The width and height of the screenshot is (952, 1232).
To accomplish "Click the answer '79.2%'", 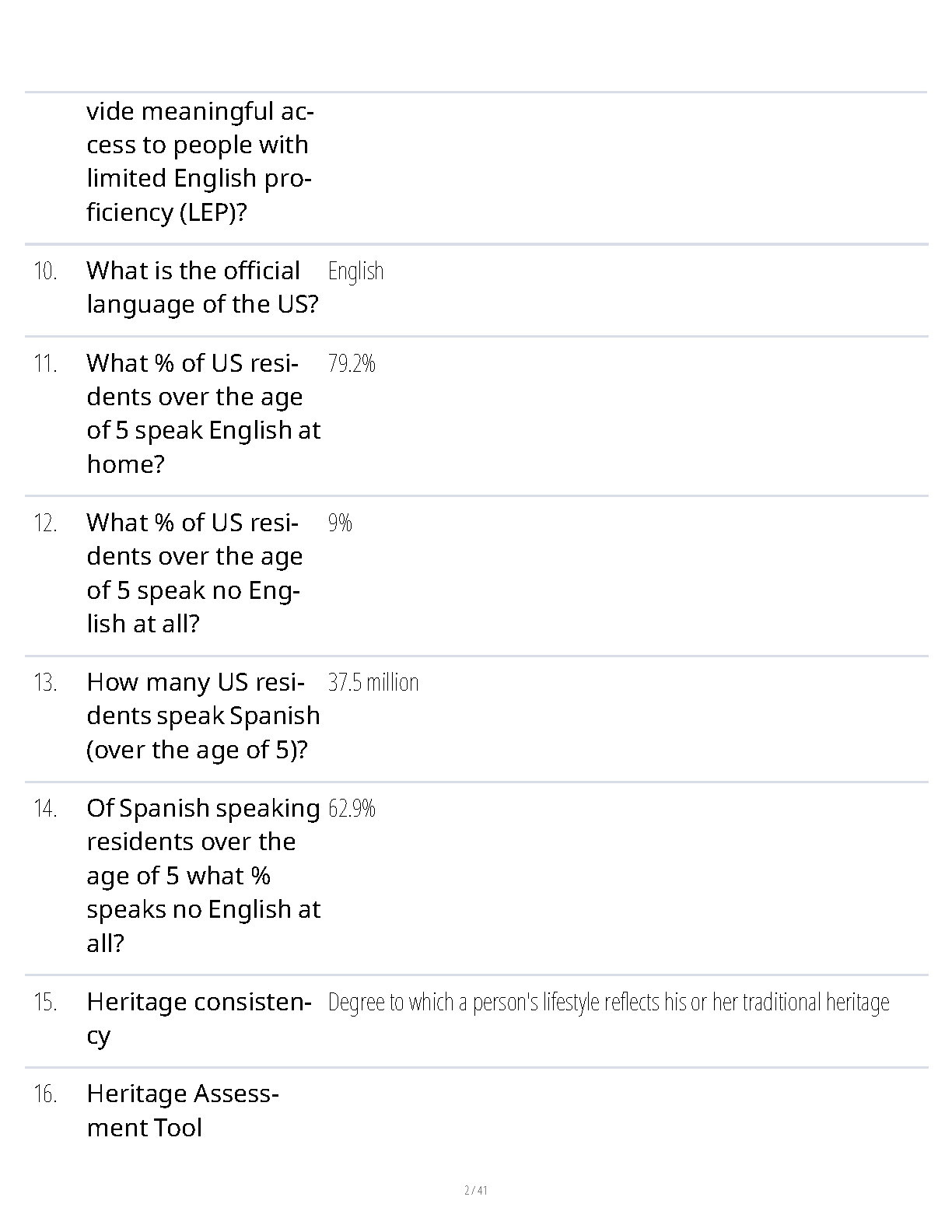I will pos(352,363).
